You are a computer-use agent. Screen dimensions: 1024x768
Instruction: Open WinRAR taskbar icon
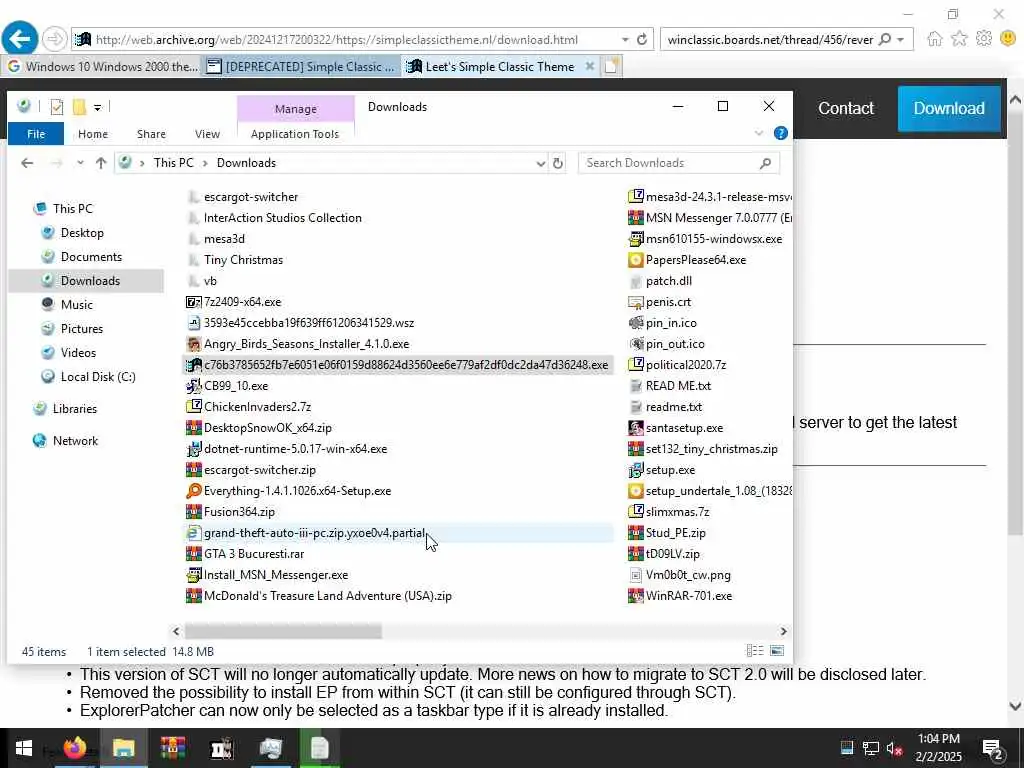[172, 748]
